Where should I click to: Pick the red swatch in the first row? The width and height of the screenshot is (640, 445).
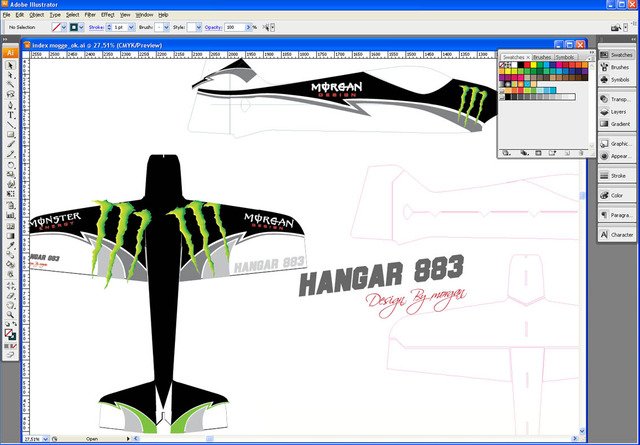527,65
